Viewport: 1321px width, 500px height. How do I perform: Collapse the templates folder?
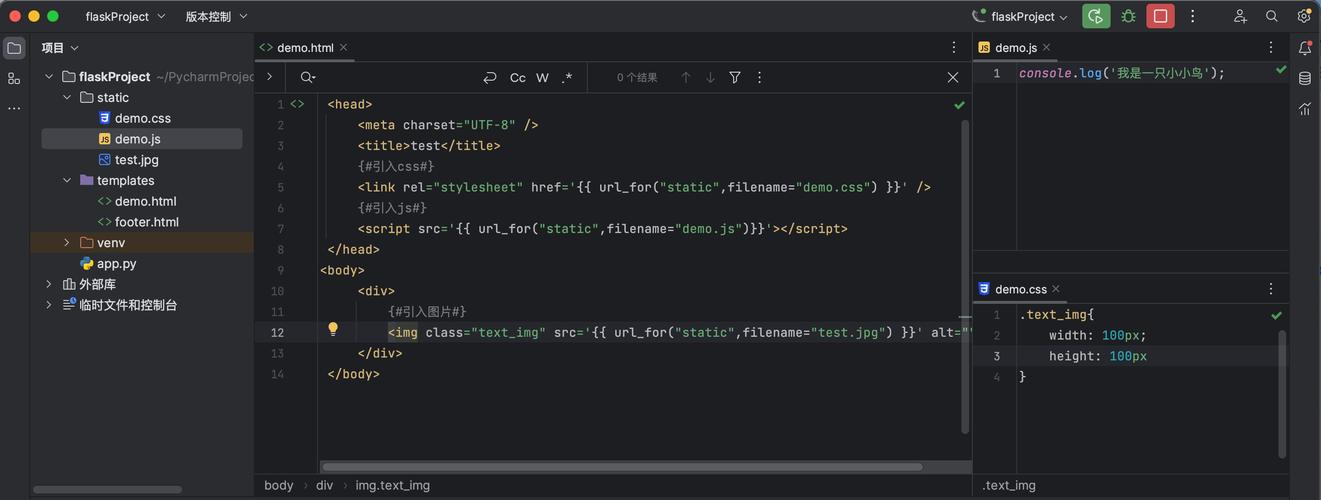pyautogui.click(x=67, y=181)
